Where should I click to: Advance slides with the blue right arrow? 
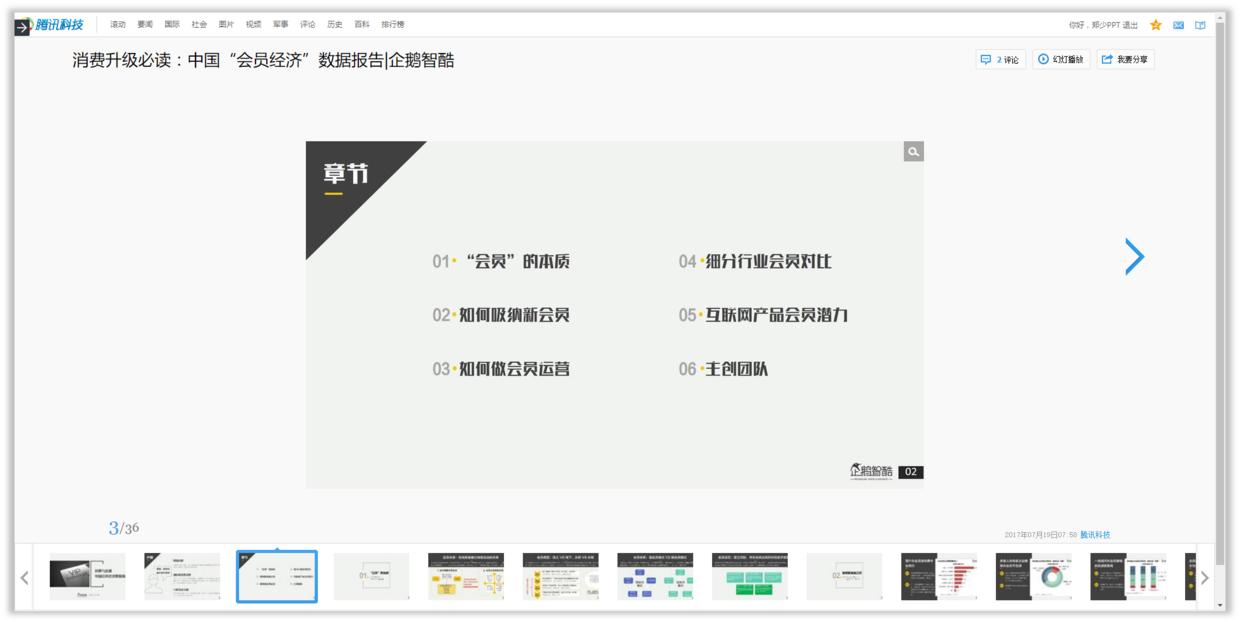click(x=1135, y=257)
